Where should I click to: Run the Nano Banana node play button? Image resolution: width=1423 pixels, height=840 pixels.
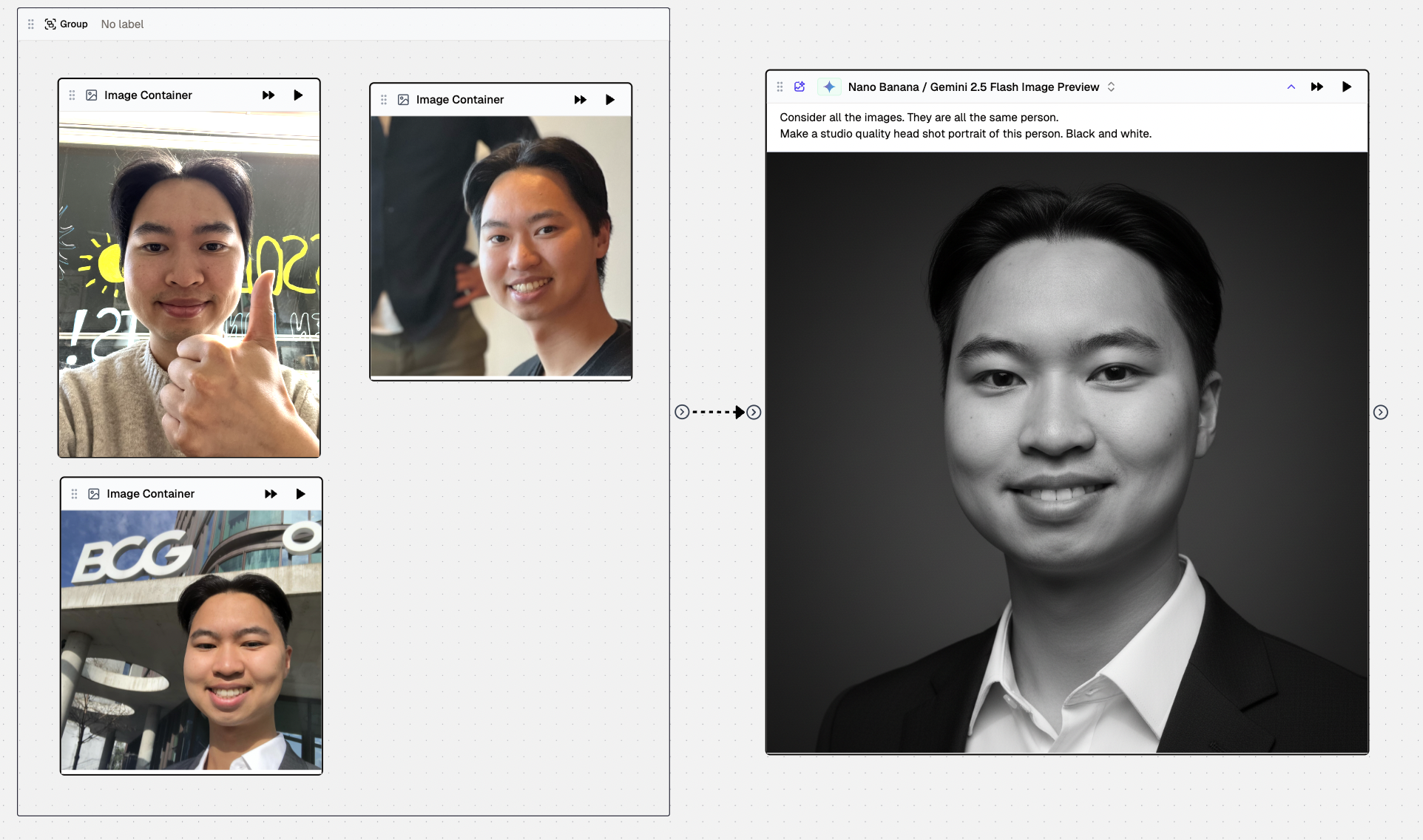pos(1346,87)
